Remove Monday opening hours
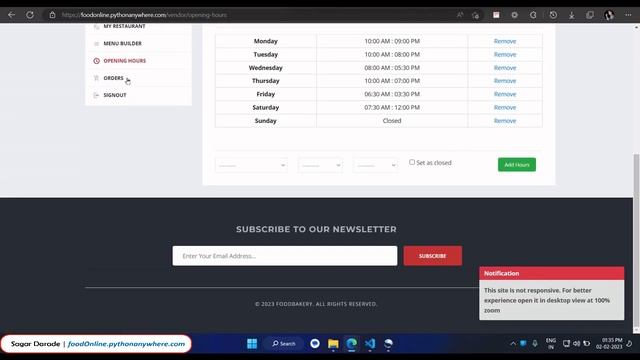This screenshot has height=360, width=640. tap(505, 41)
